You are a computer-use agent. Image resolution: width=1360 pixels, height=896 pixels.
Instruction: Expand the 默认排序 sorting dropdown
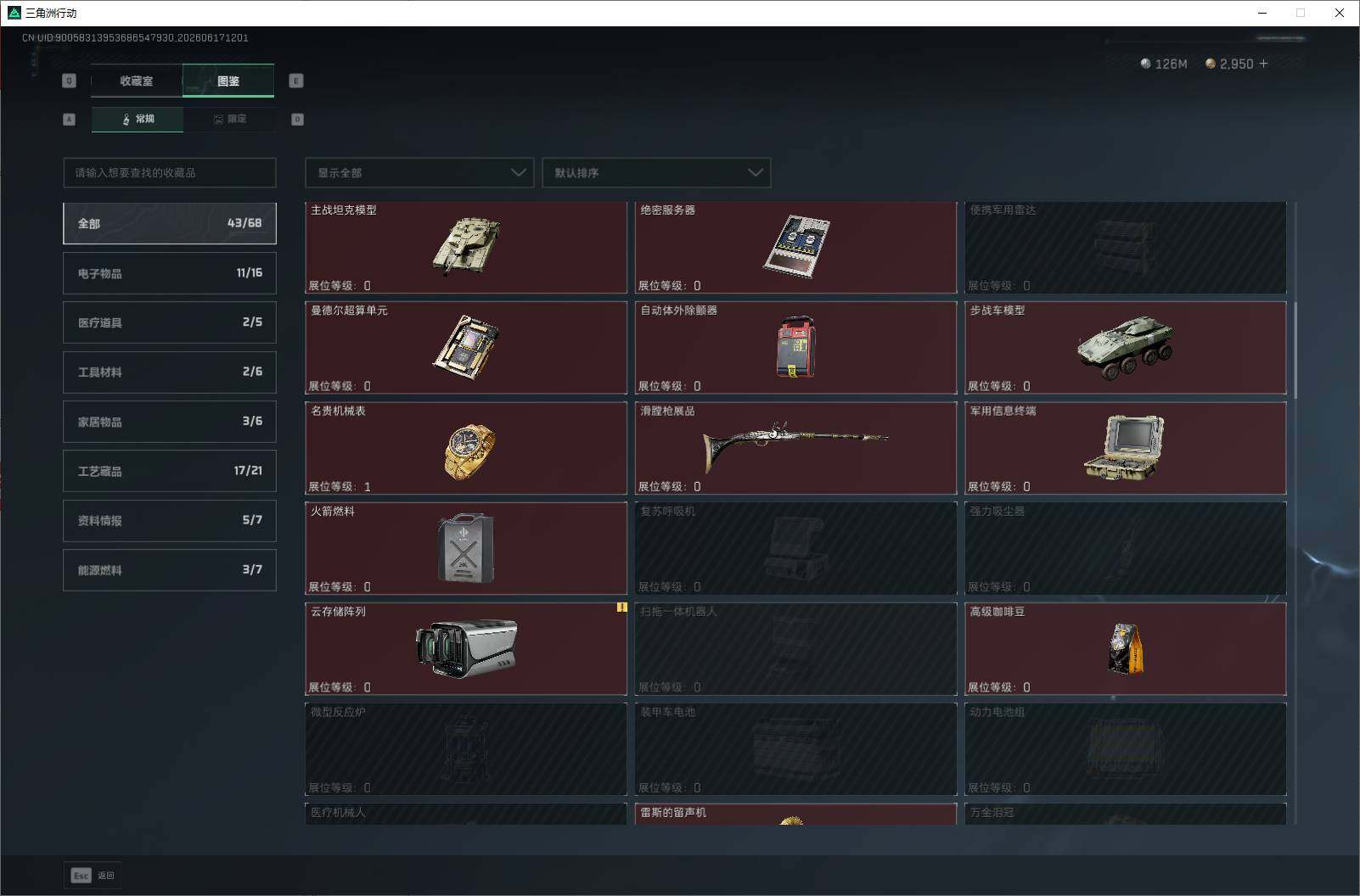click(x=656, y=172)
